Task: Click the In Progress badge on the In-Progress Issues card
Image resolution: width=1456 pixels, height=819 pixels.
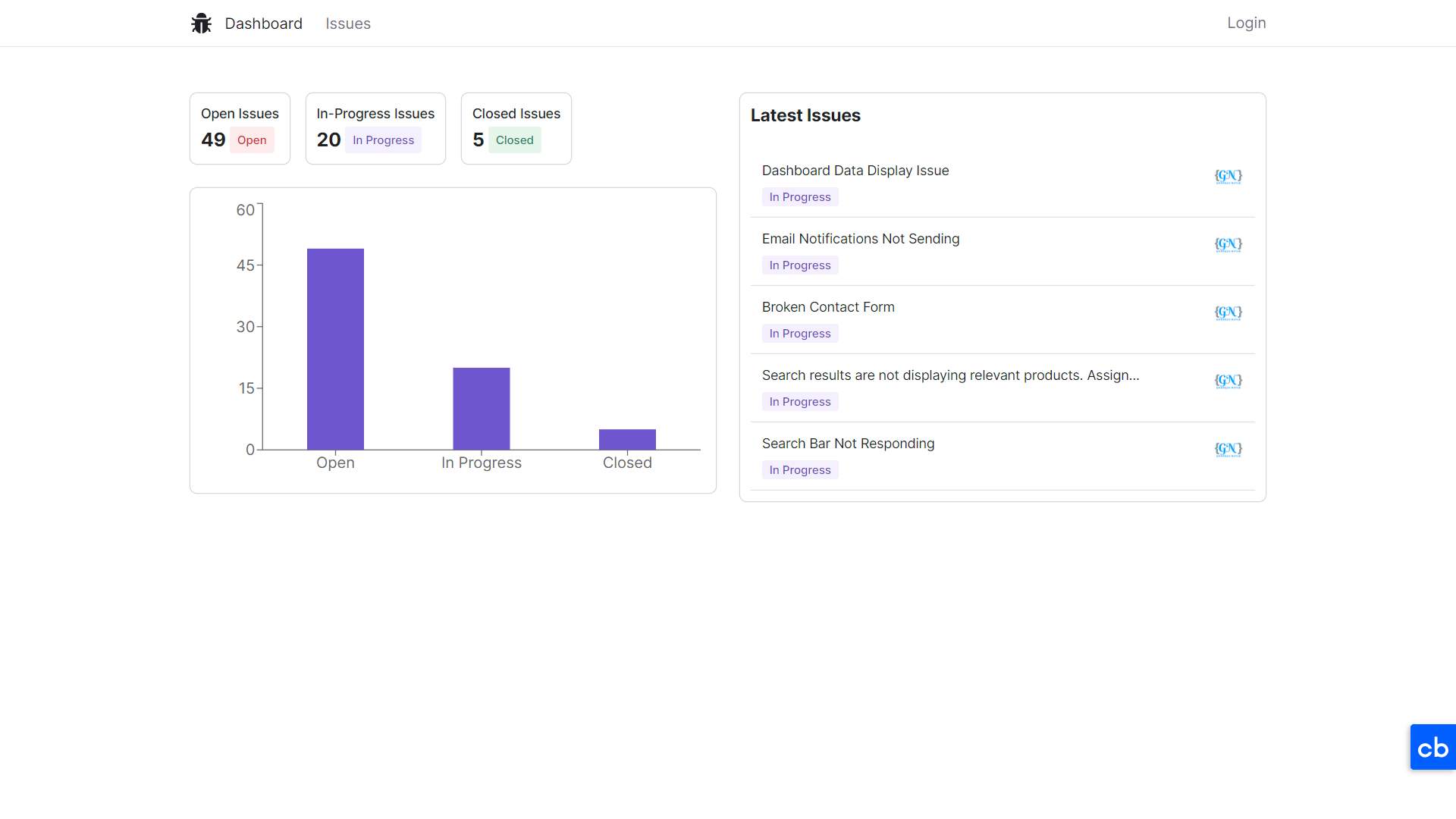Action: 384,140
